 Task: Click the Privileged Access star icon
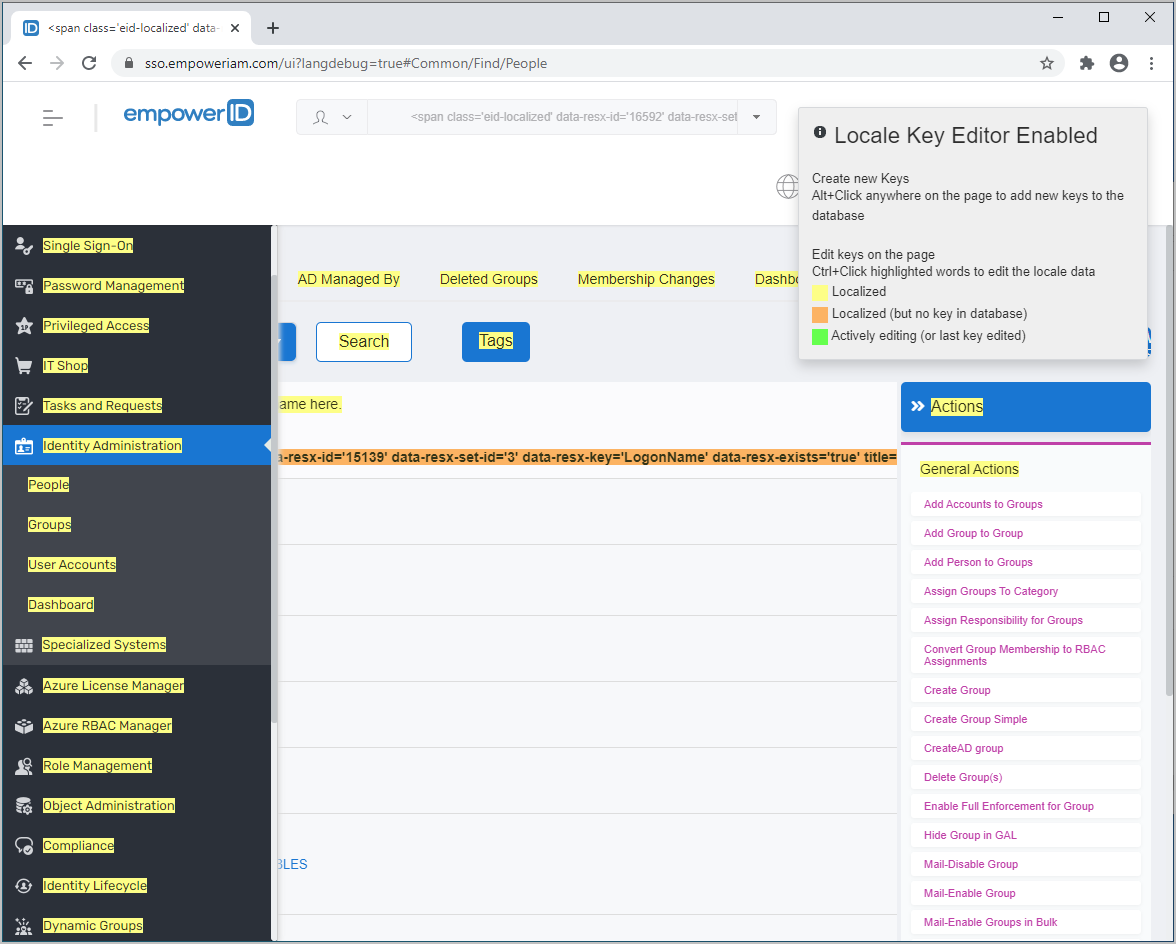click(x=23, y=325)
